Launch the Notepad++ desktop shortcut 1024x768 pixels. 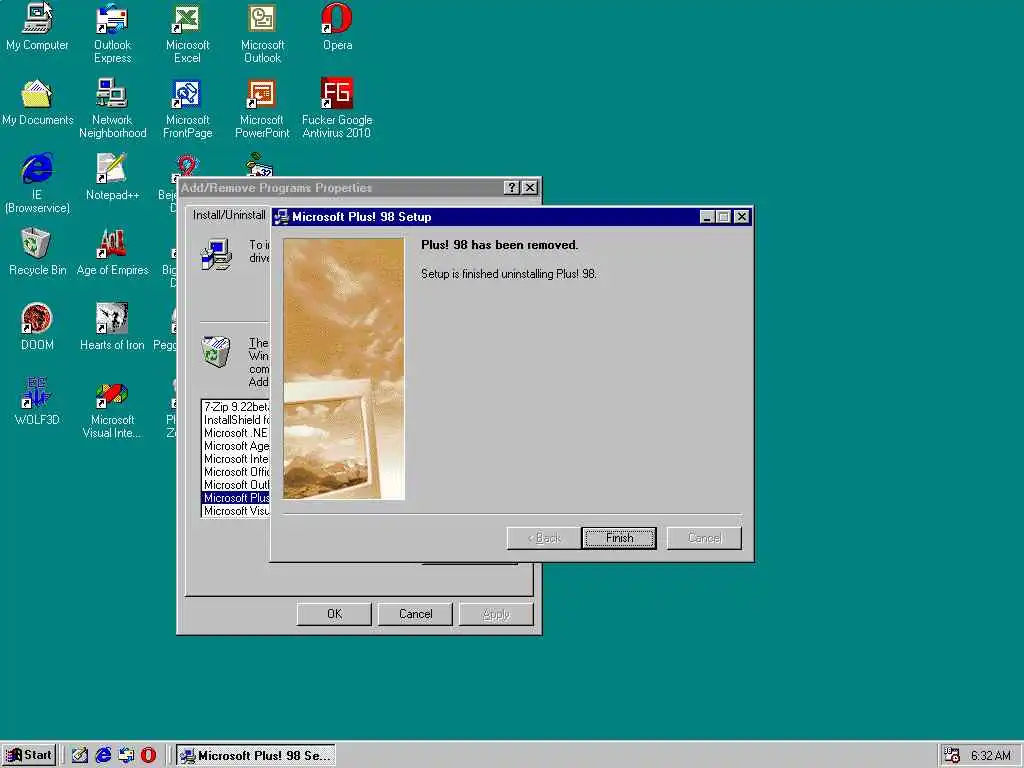[112, 176]
